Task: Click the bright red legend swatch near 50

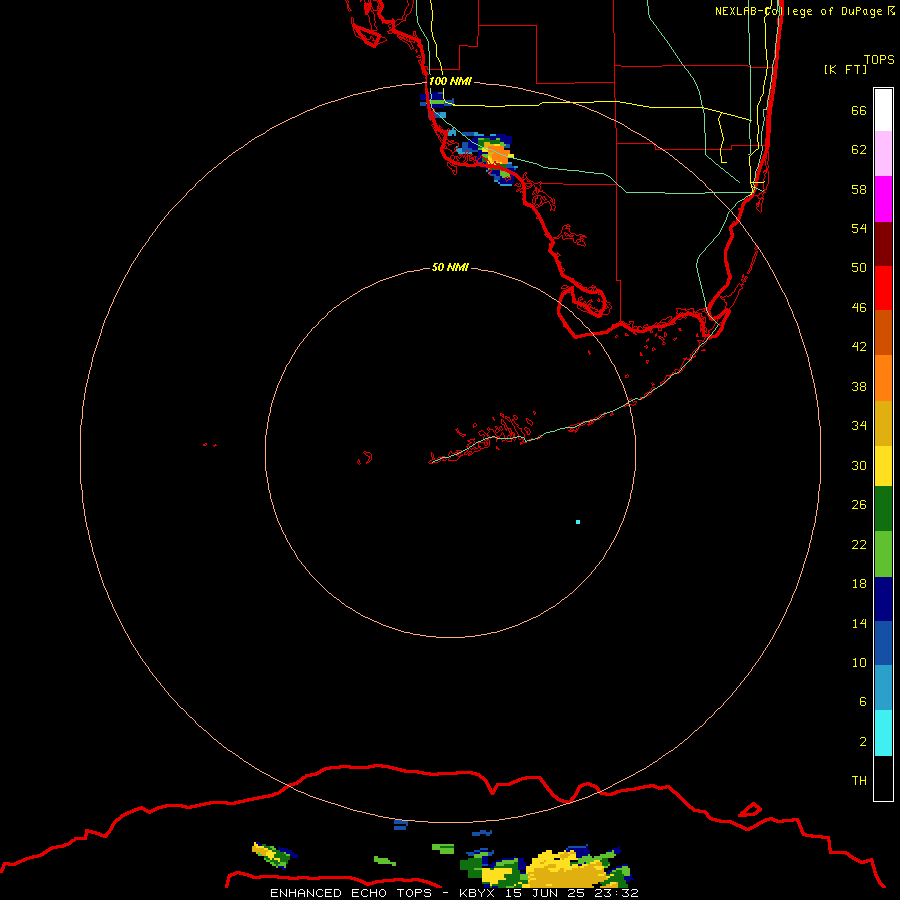Action: (883, 288)
